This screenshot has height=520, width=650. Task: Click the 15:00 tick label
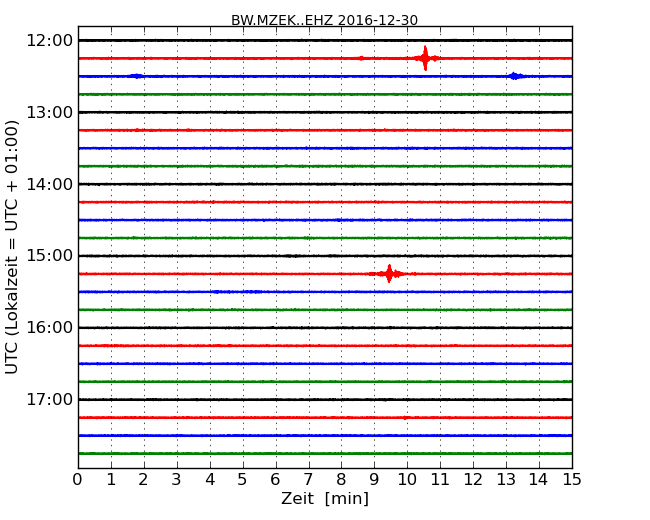pyautogui.click(x=49, y=255)
